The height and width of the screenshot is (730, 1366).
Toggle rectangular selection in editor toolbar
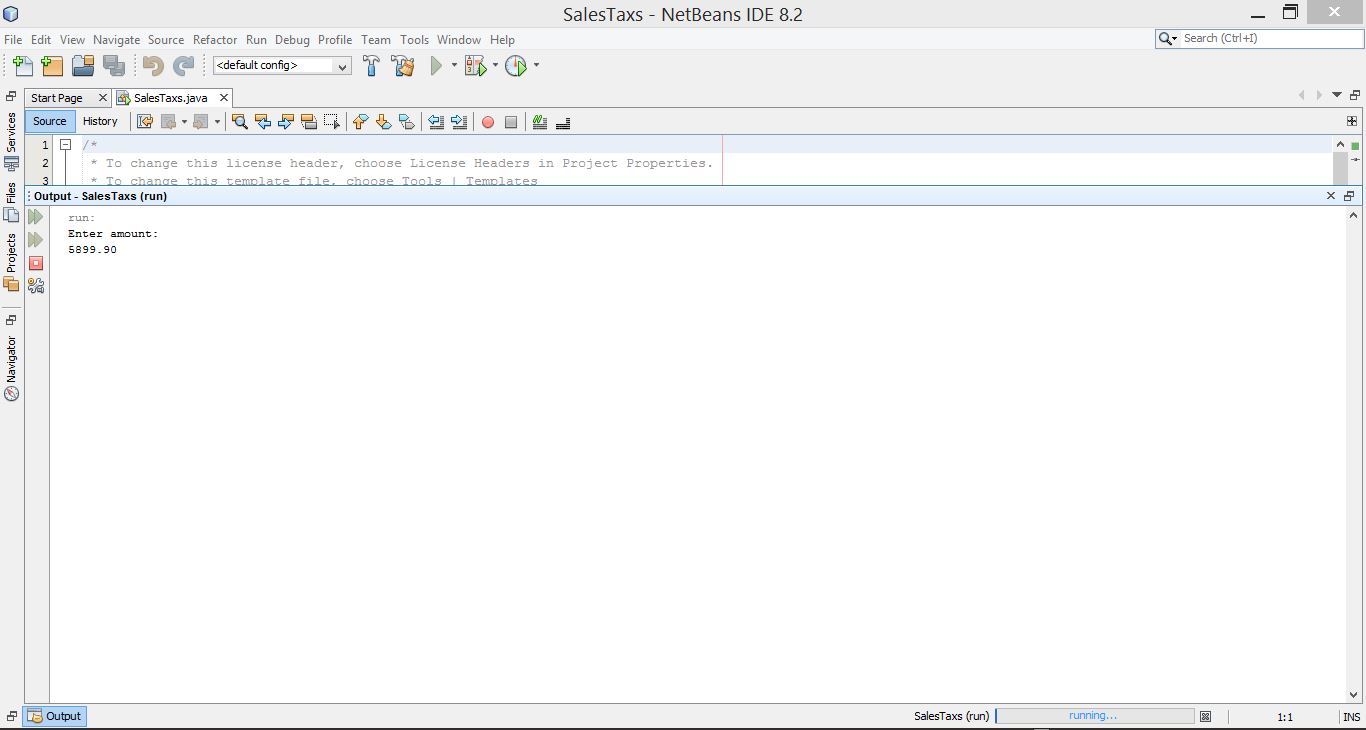pyautogui.click(x=332, y=122)
